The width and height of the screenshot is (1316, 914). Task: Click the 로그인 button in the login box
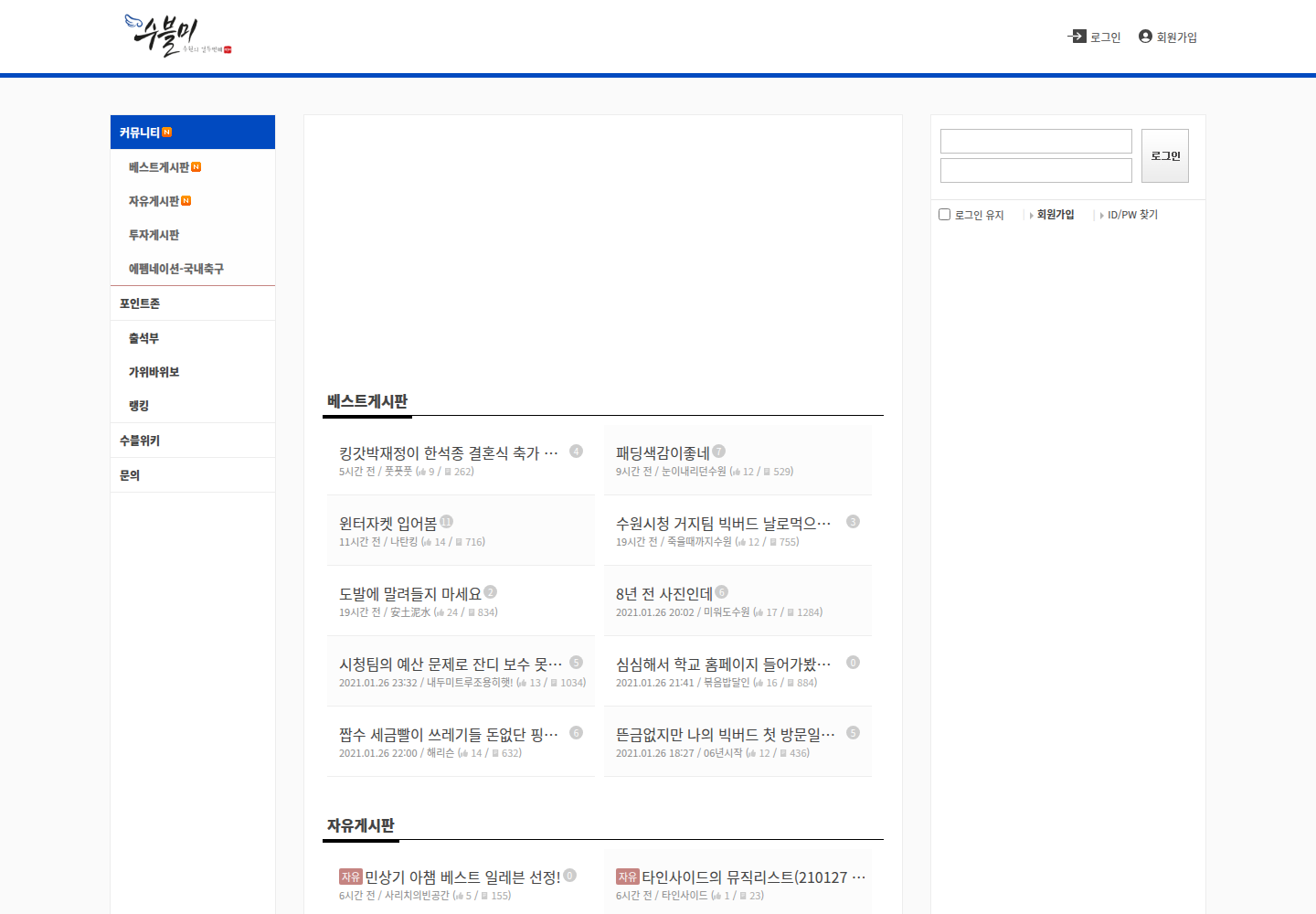1165,155
